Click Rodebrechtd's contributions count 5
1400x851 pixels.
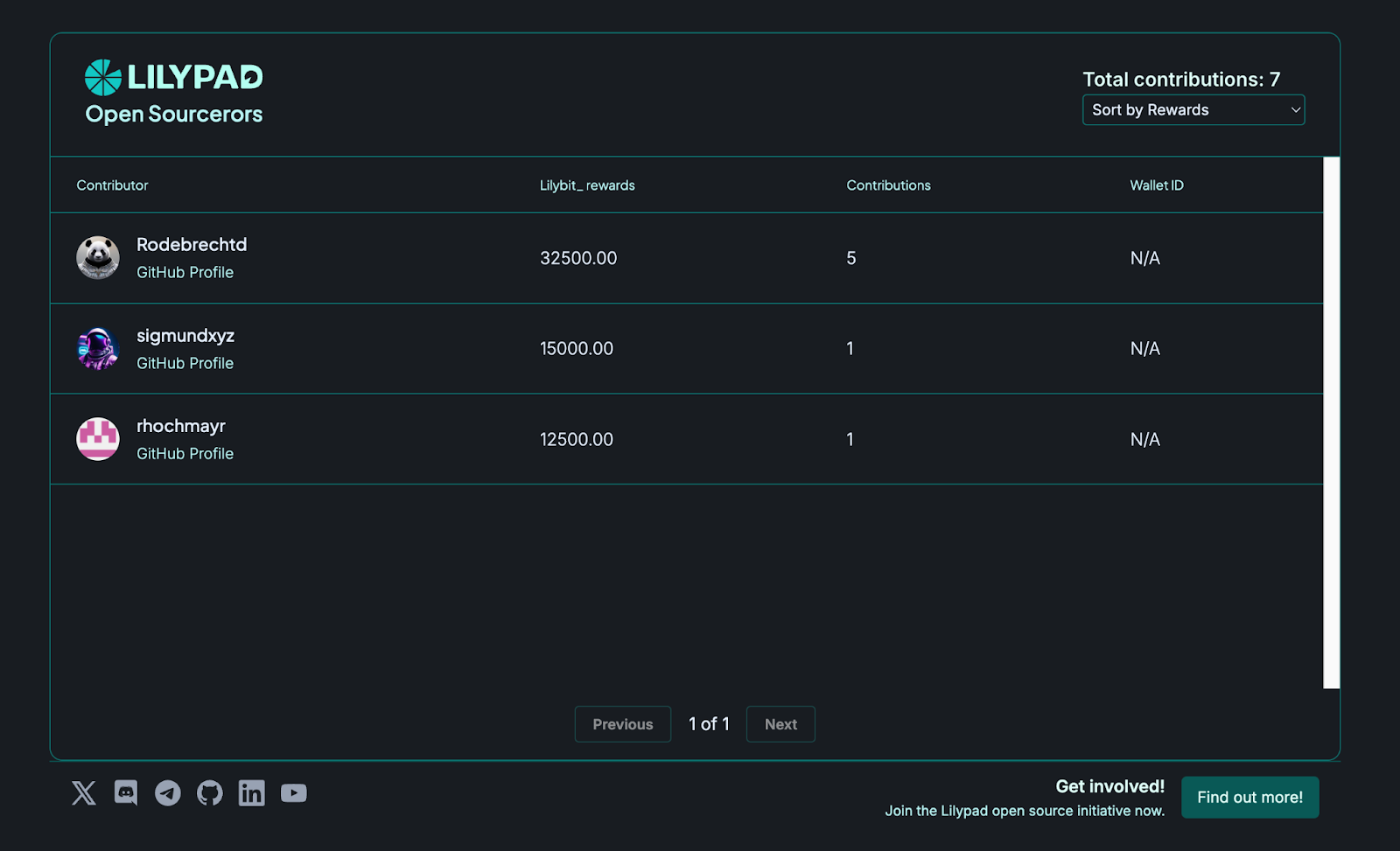pyautogui.click(x=851, y=258)
